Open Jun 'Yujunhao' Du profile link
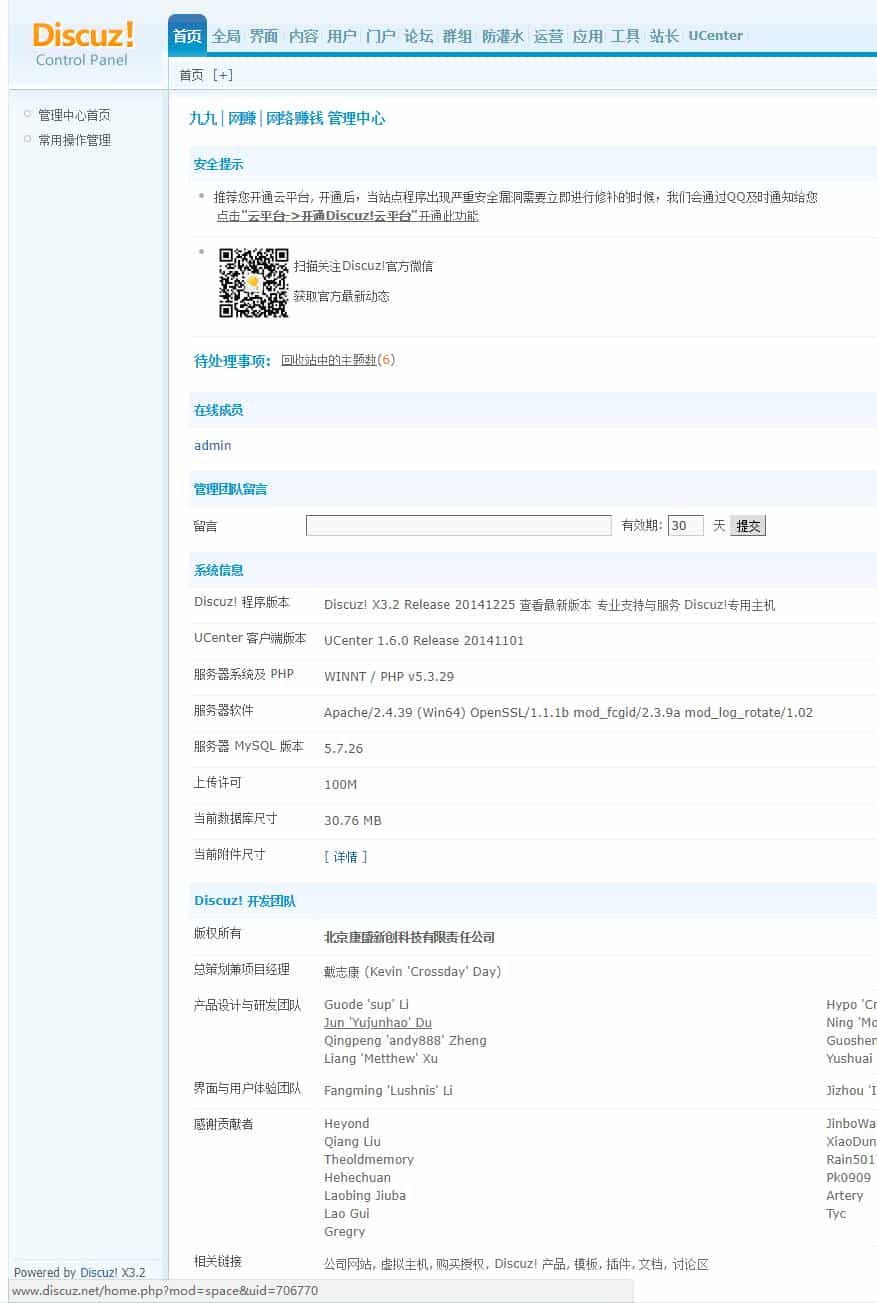 (x=378, y=1023)
